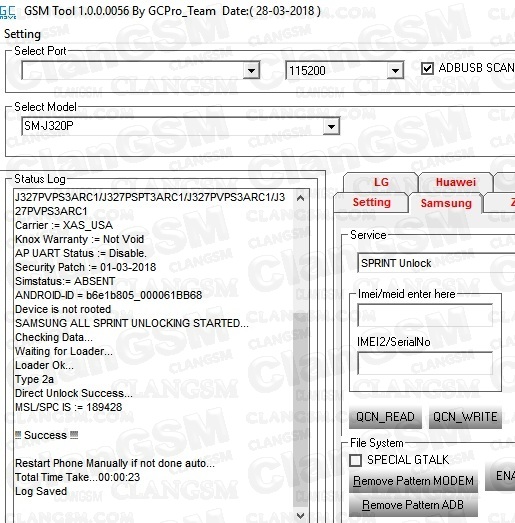This screenshot has height=523, width=515.
Task: Click the MSL/SPC IS := 189428 line
Action: click(69, 407)
